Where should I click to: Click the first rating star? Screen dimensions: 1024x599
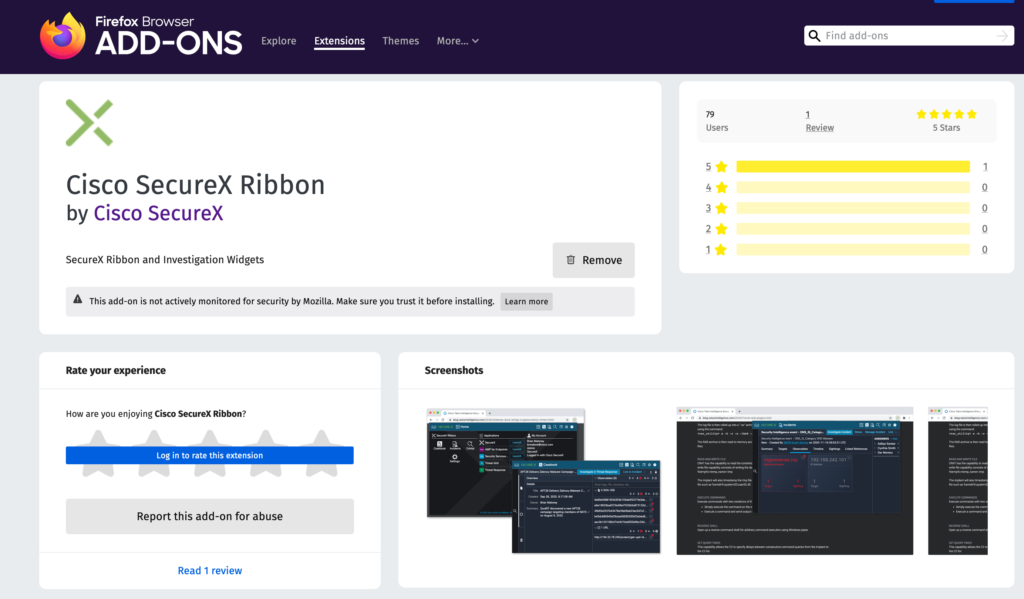tap(97, 439)
